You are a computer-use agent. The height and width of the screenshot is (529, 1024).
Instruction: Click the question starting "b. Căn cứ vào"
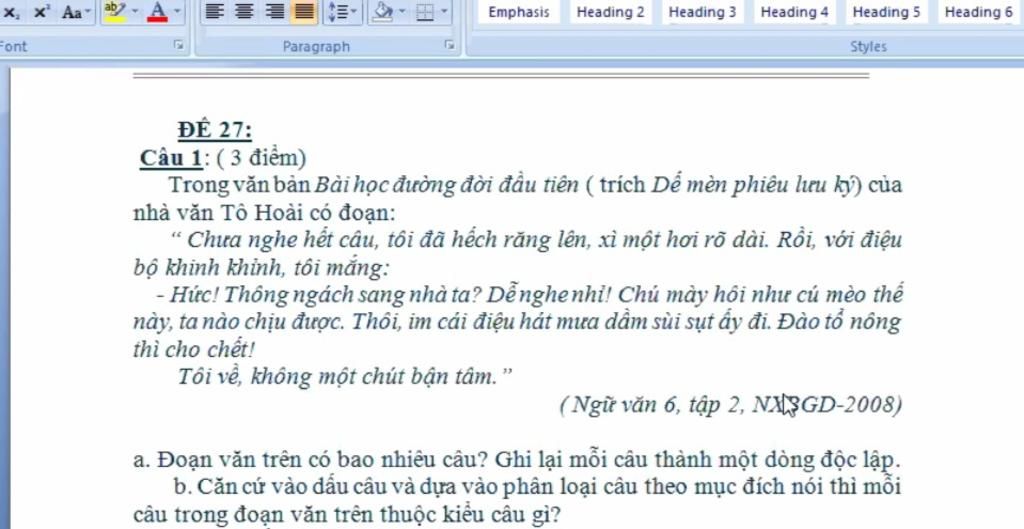point(517,501)
